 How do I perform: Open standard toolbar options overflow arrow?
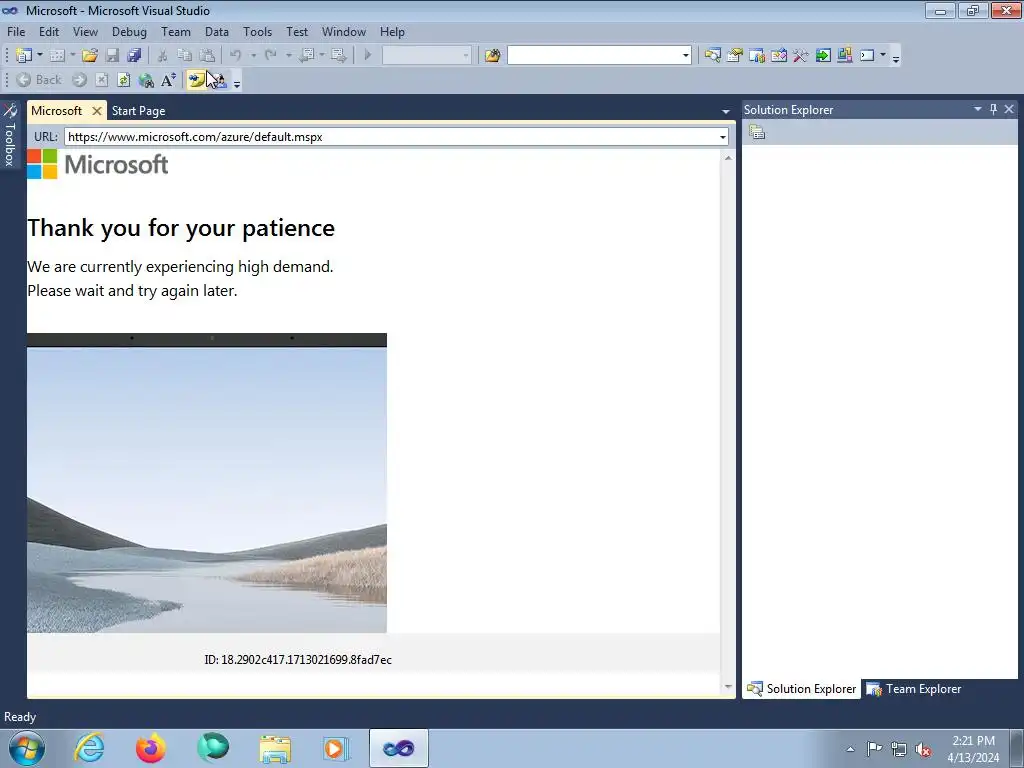pyautogui.click(x=896, y=58)
